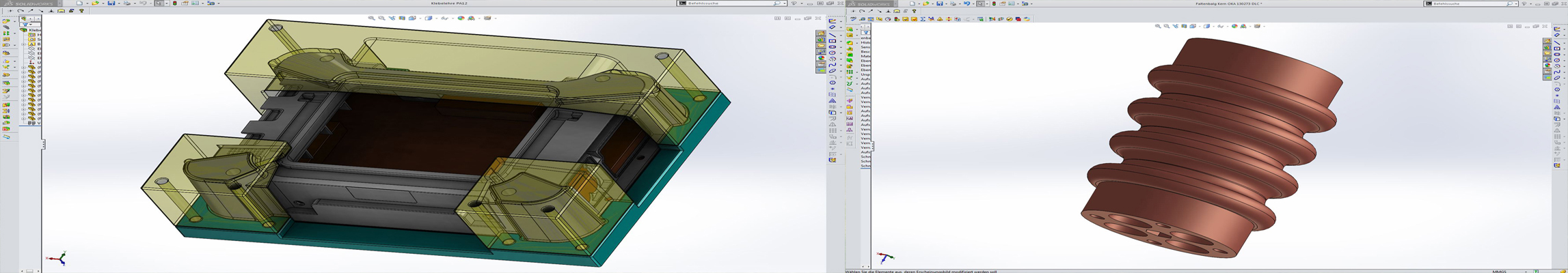
Task: Open Help icon in Klebelehre title bar
Action: click(x=794, y=3)
